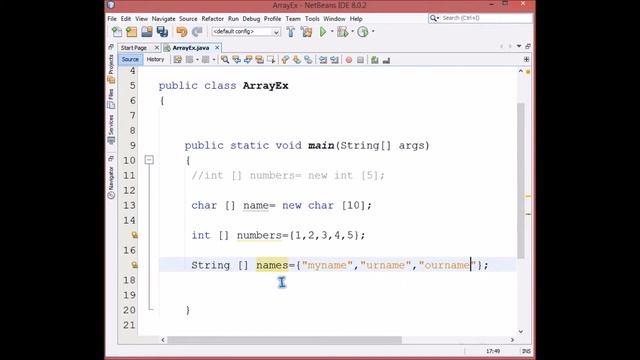
Task: Close the Start Page tab
Action: (157, 48)
